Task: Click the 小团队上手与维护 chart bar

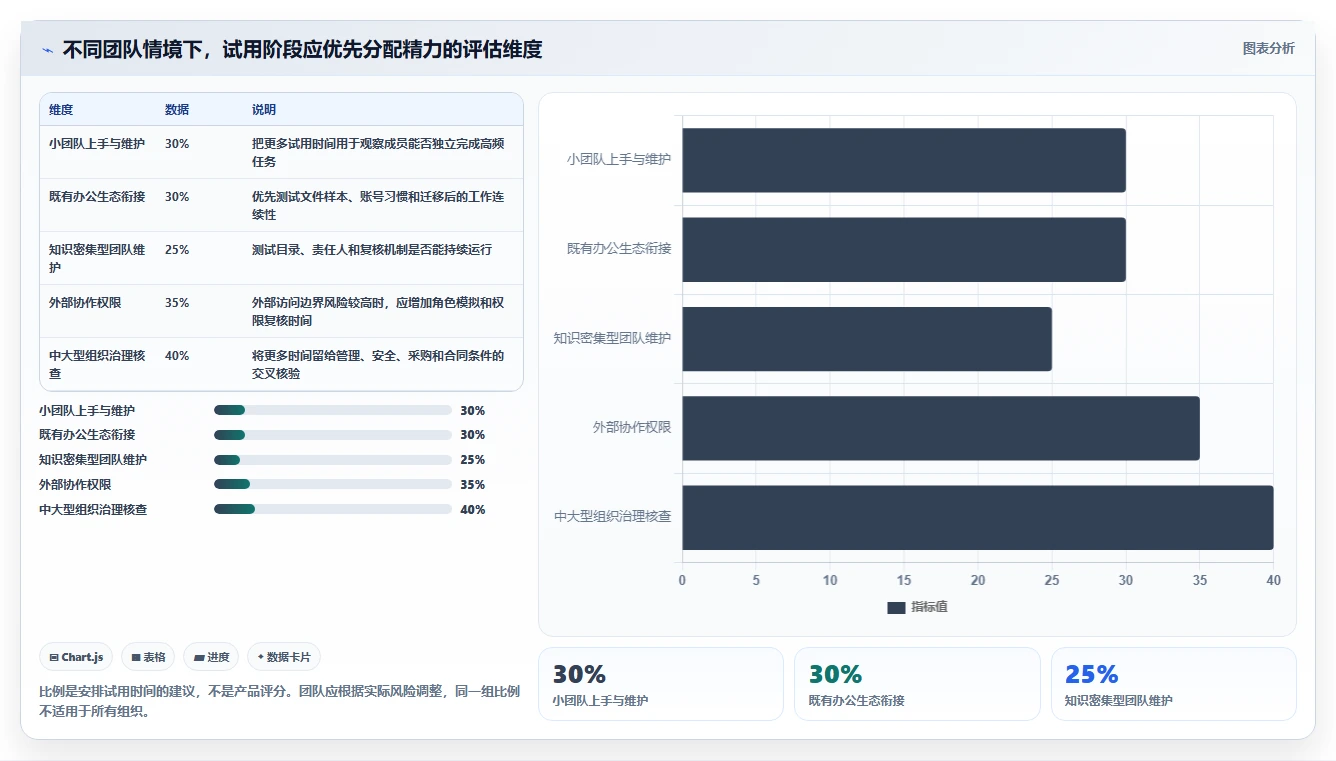Action: (x=904, y=160)
